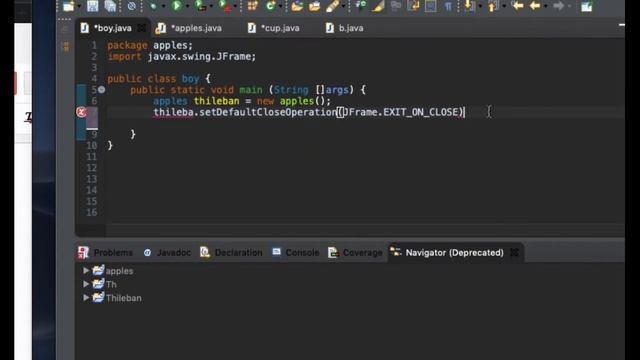Expand the apples project arrow
This screenshot has width=640, height=360.
coord(86,270)
